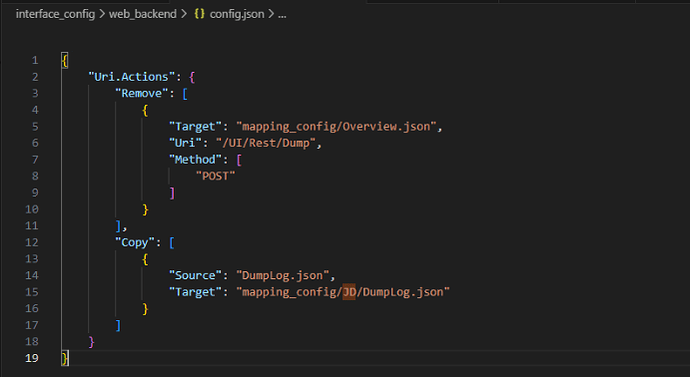Click the closing brace on line 10
Screen dimensions: 690x377
click(145, 209)
